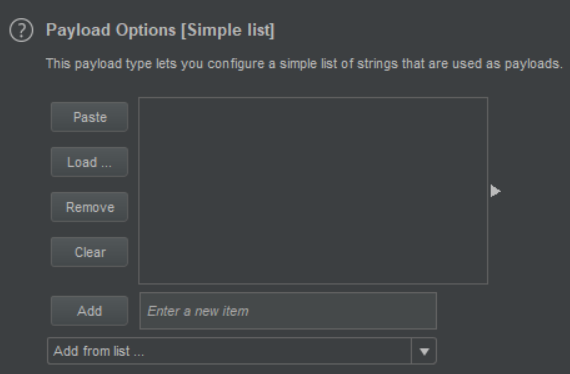
Task: Open the predefined payload lists dropdown
Action: point(242,351)
